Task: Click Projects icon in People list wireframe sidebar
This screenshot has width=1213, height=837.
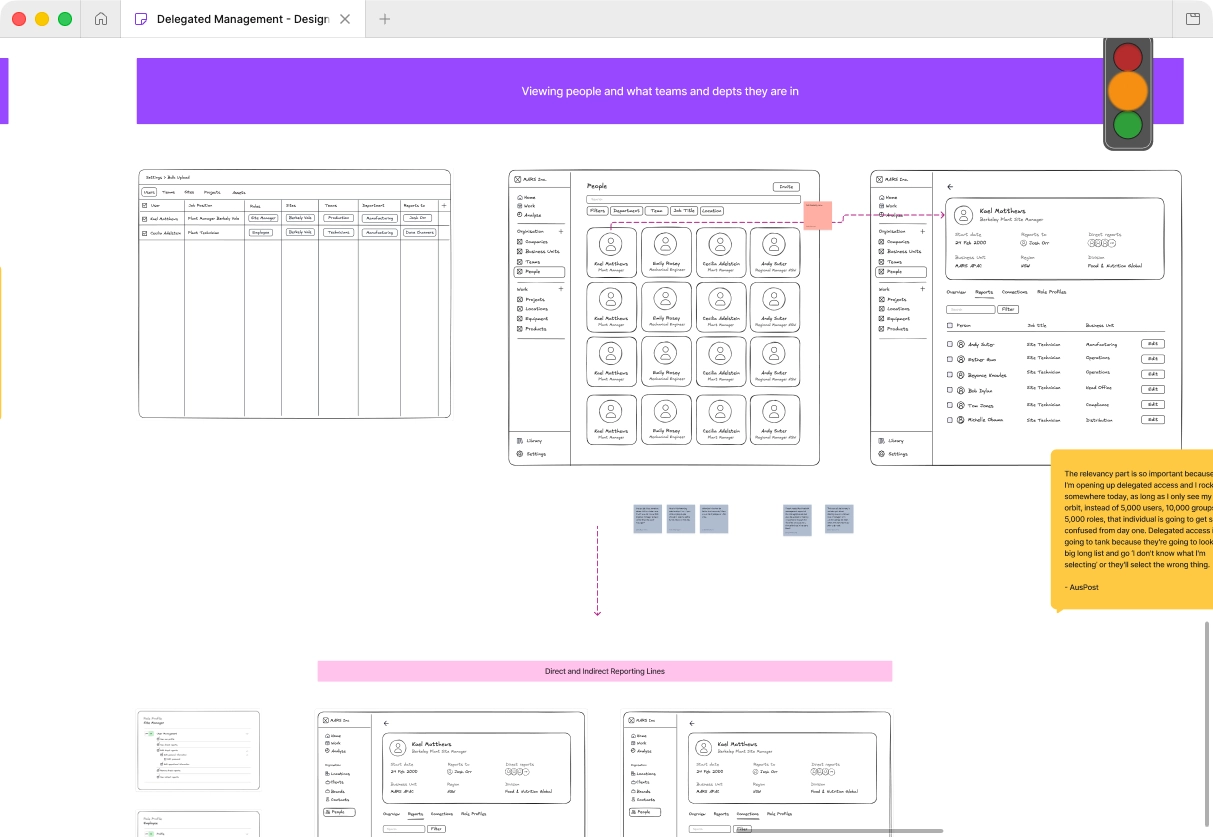Action: (519, 299)
